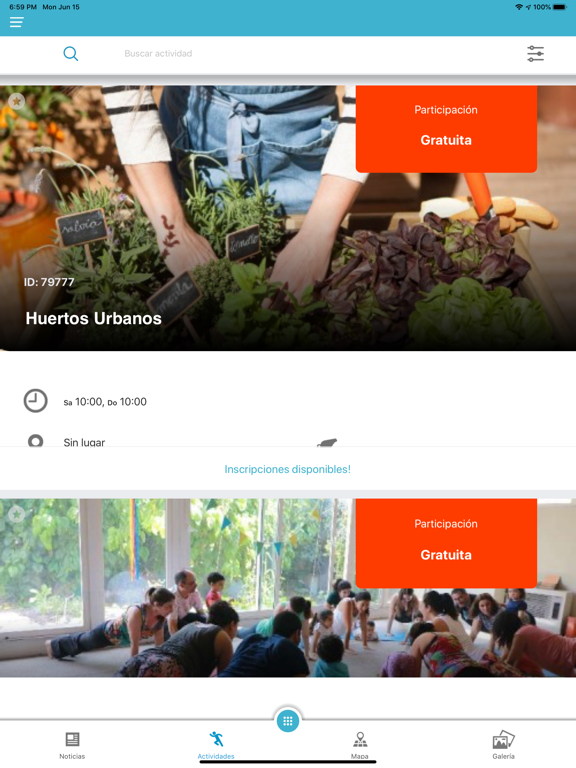Tap Inscripciones disponibles link

[x=288, y=469]
